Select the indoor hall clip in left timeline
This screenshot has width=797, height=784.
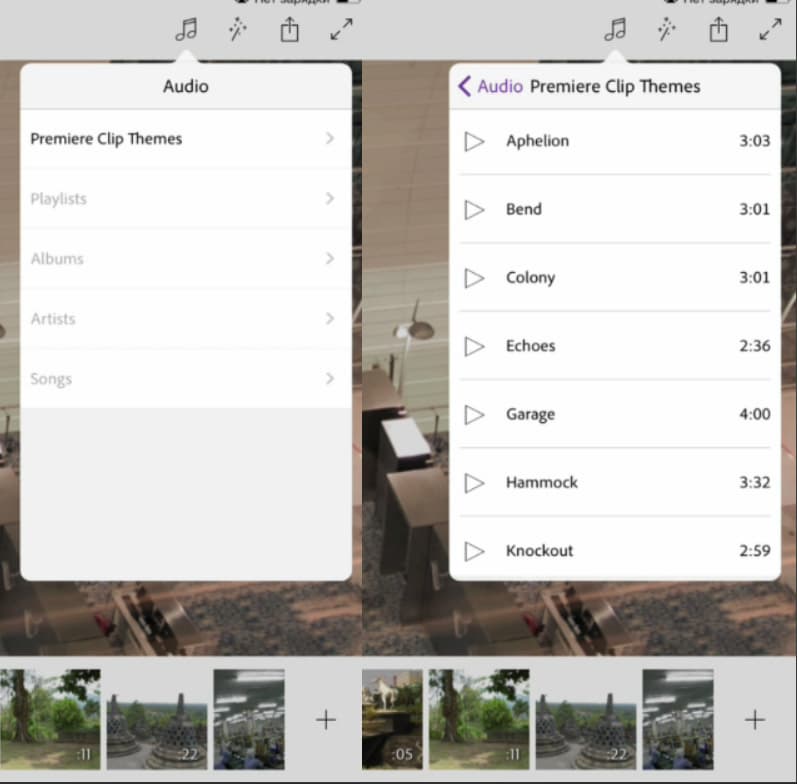click(x=249, y=719)
